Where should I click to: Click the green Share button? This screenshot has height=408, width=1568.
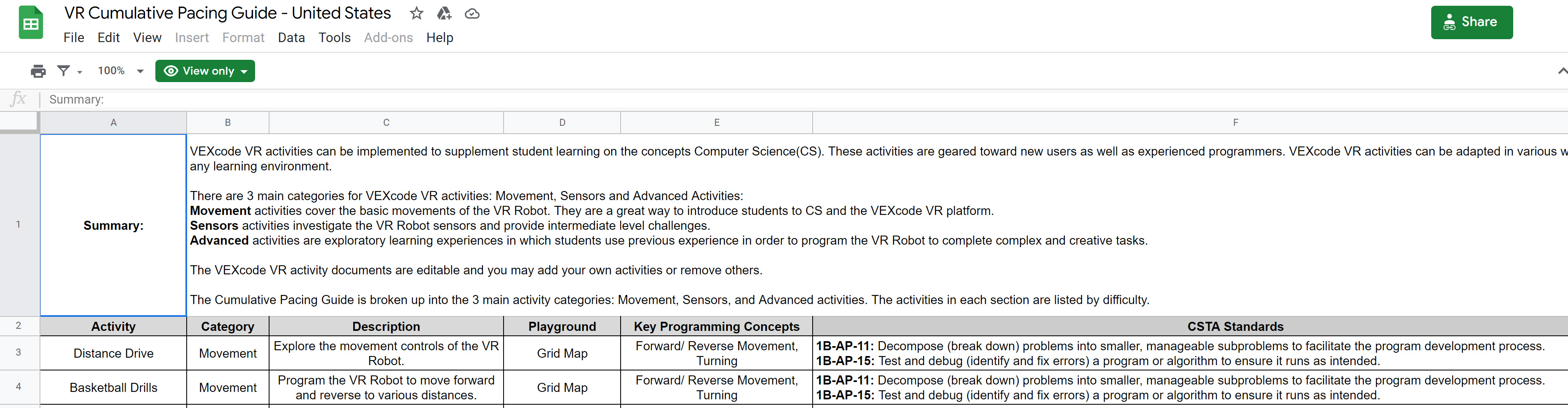click(1472, 22)
